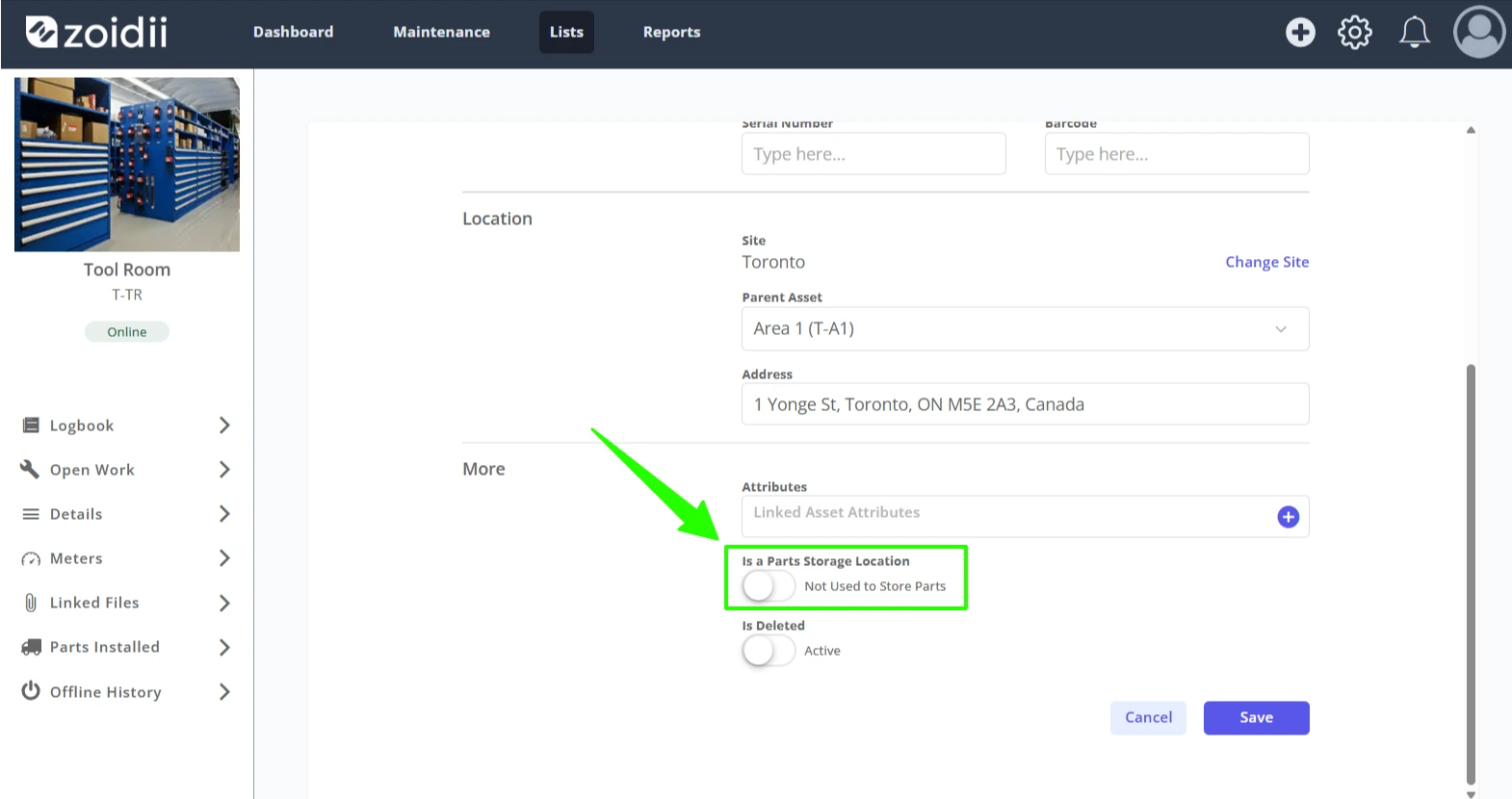Click the Offline History power icon
Image resolution: width=1512 pixels, height=799 pixels.
tap(31, 691)
